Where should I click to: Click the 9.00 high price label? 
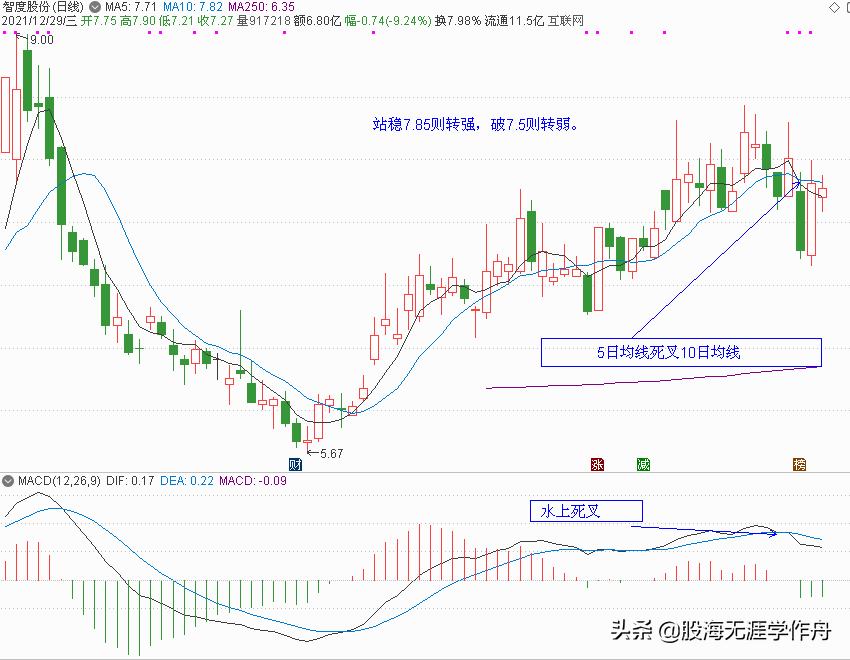[x=42, y=40]
